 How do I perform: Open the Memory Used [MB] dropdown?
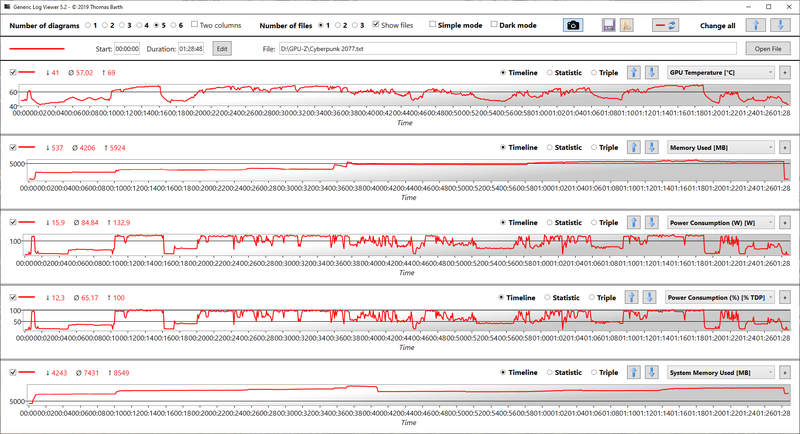tap(721, 147)
